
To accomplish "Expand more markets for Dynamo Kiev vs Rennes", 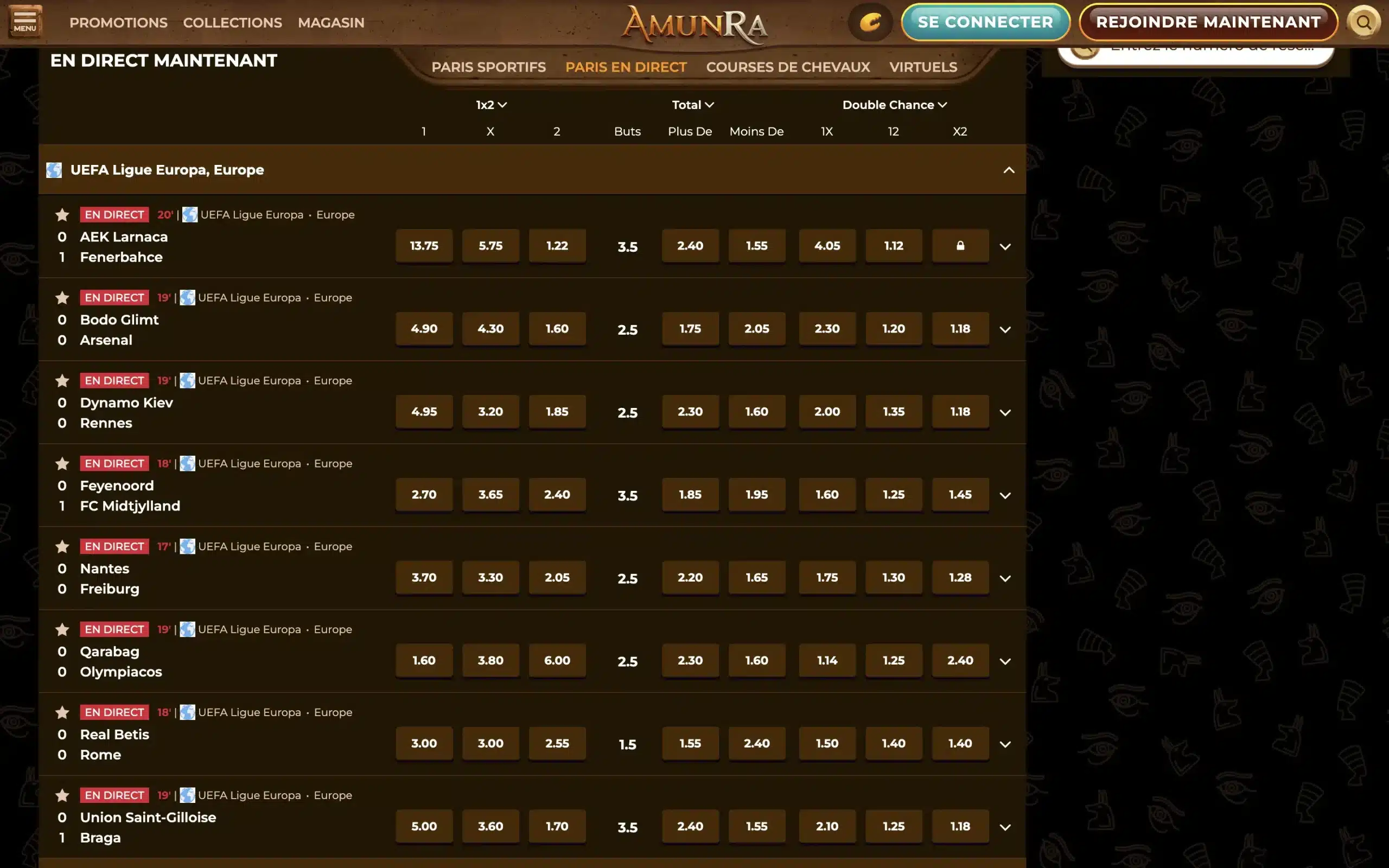I will [1005, 413].
